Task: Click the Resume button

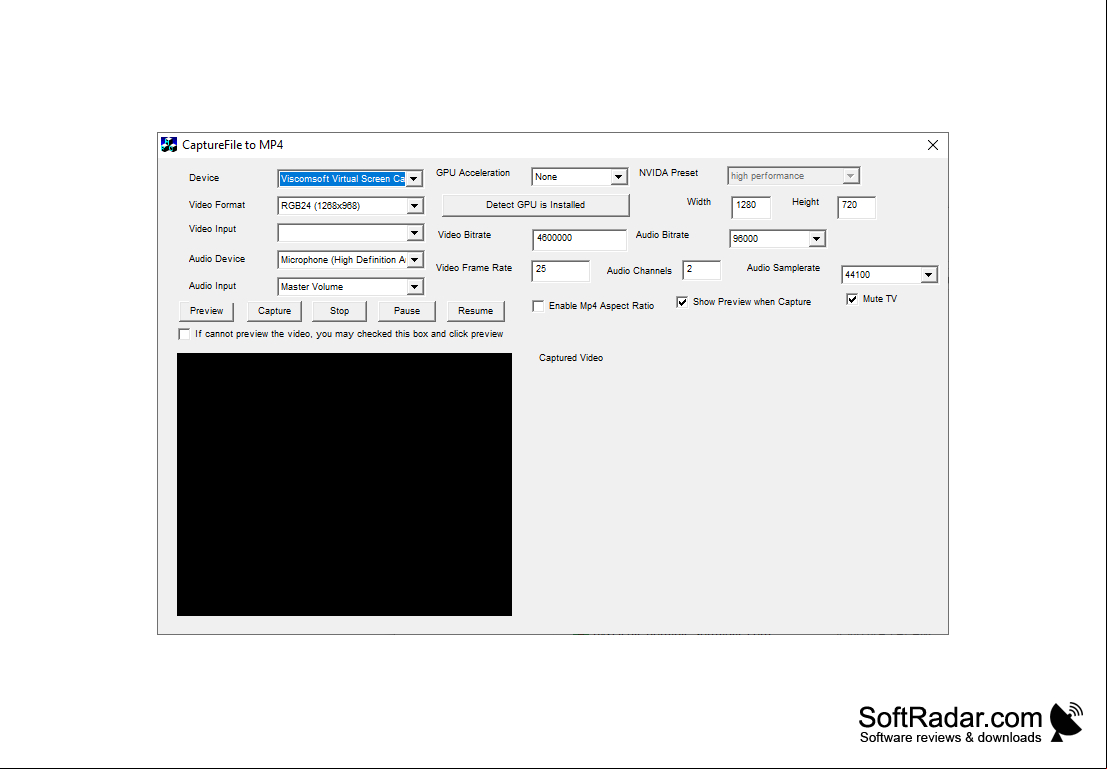Action: [x=475, y=311]
